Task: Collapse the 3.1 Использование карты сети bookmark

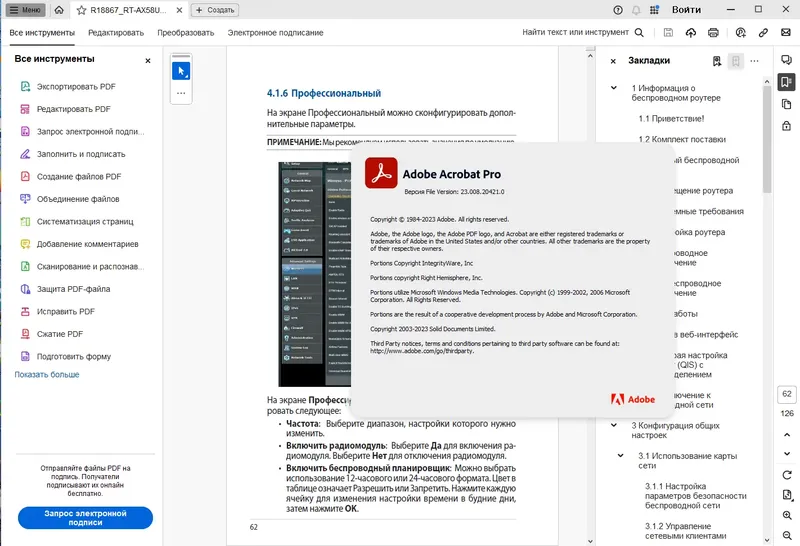Action: pyautogui.click(x=620, y=456)
